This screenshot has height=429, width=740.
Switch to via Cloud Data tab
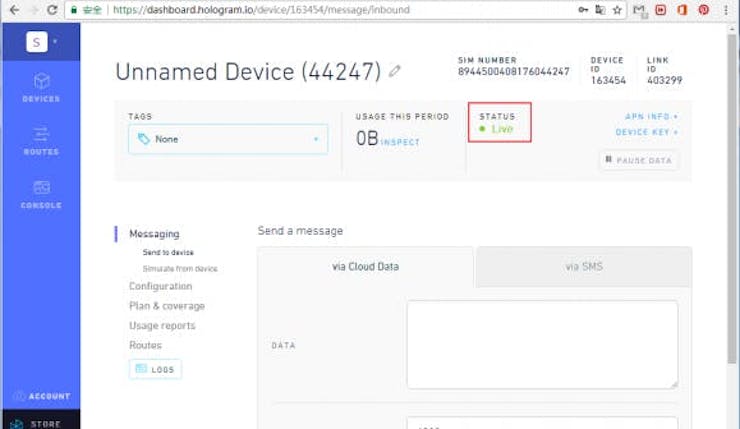point(365,267)
